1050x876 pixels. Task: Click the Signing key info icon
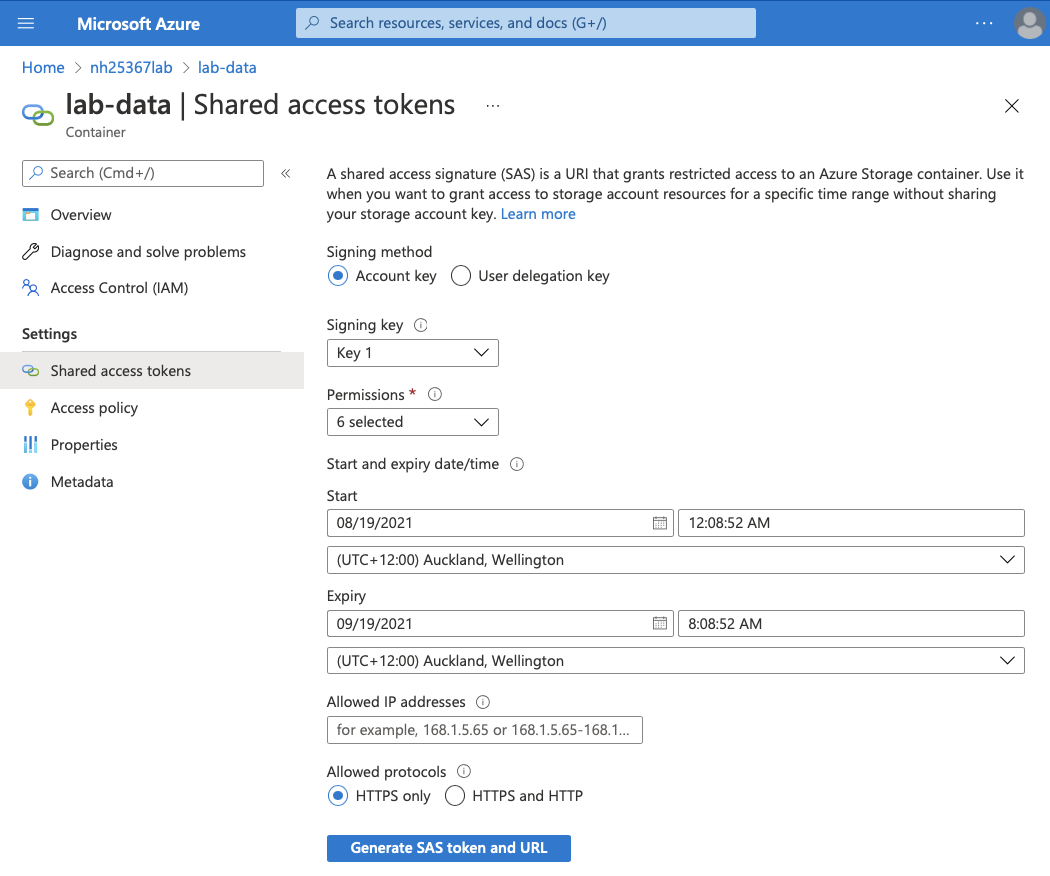click(421, 325)
